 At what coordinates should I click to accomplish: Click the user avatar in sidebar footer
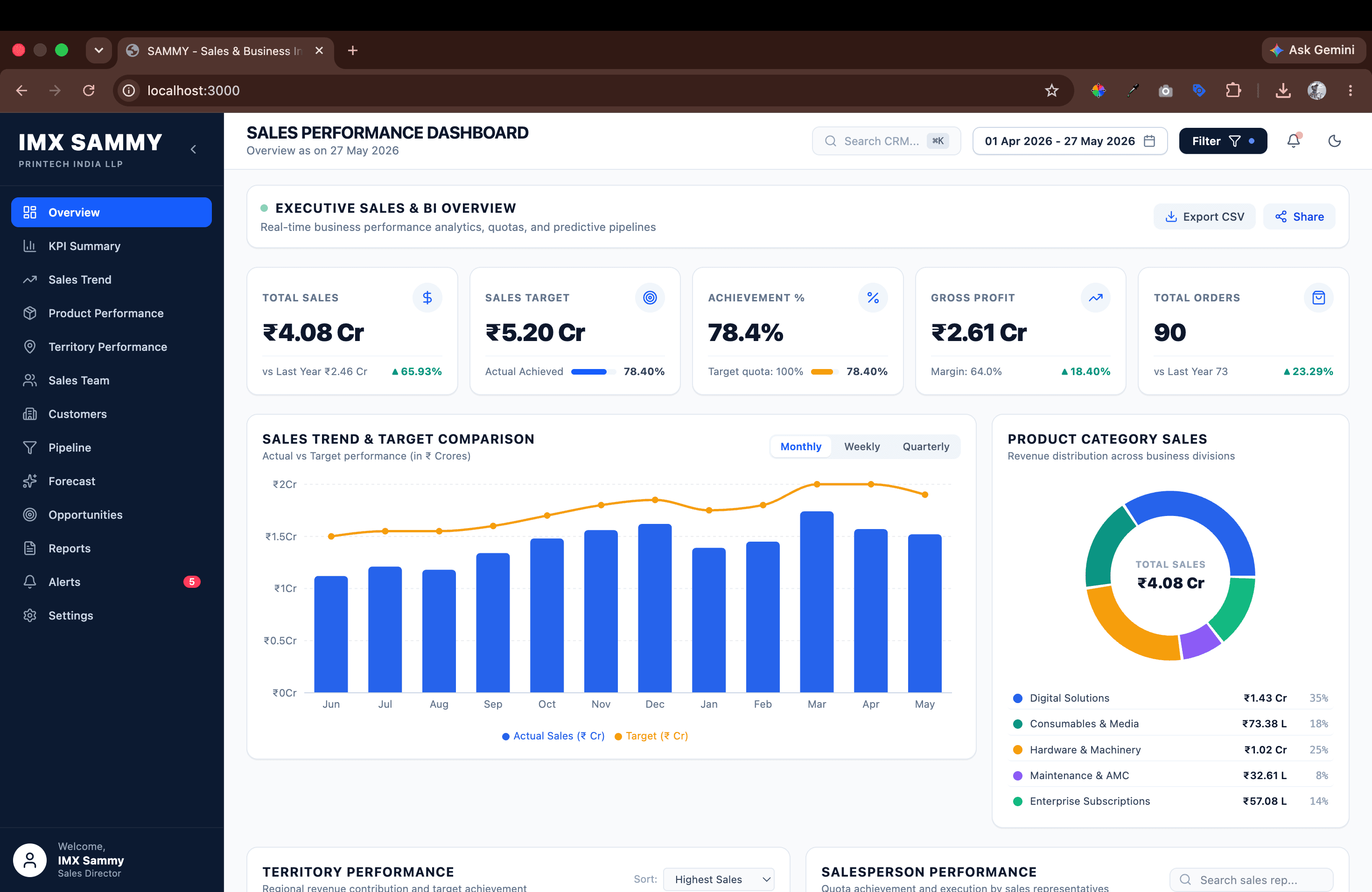(x=30, y=860)
